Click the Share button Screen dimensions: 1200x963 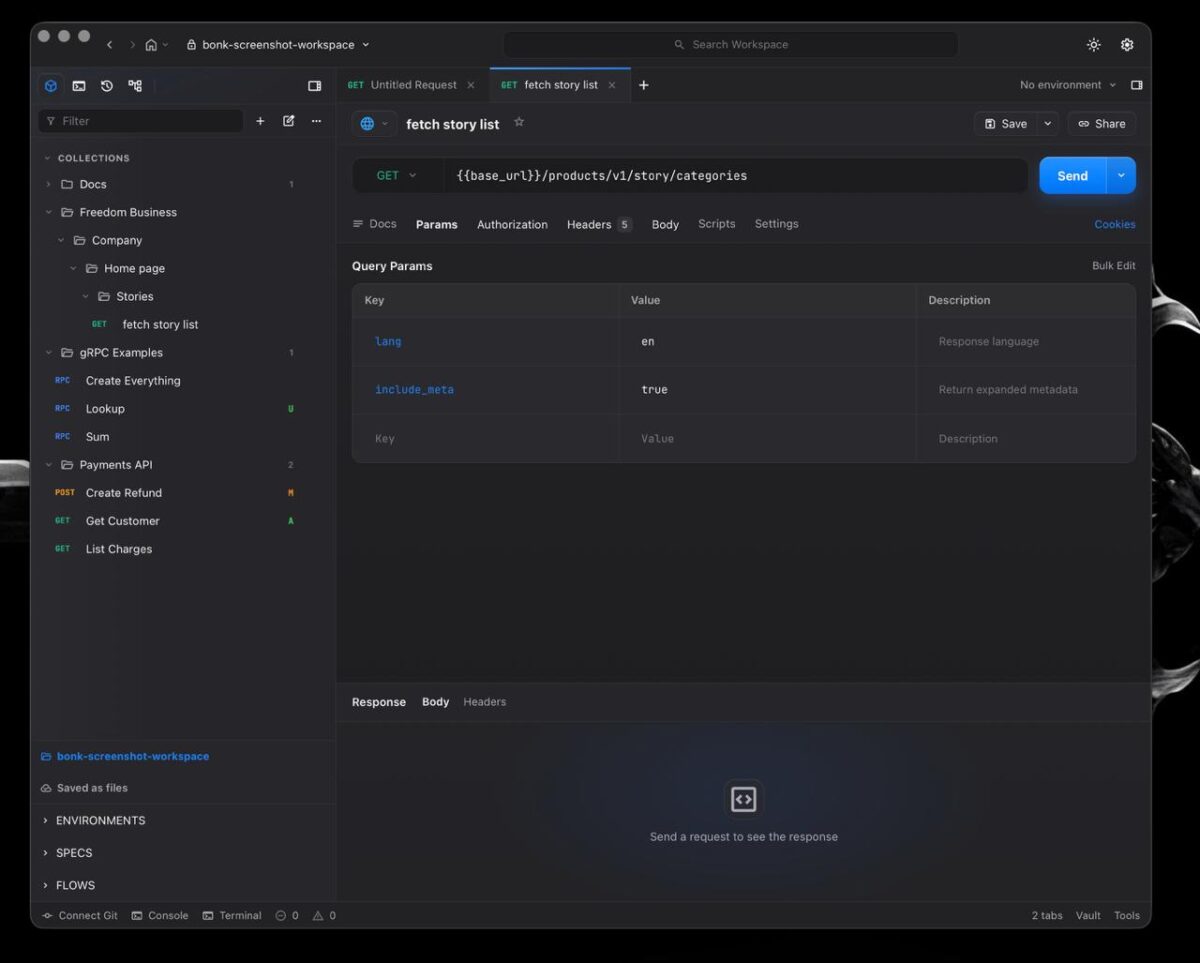tap(1101, 124)
